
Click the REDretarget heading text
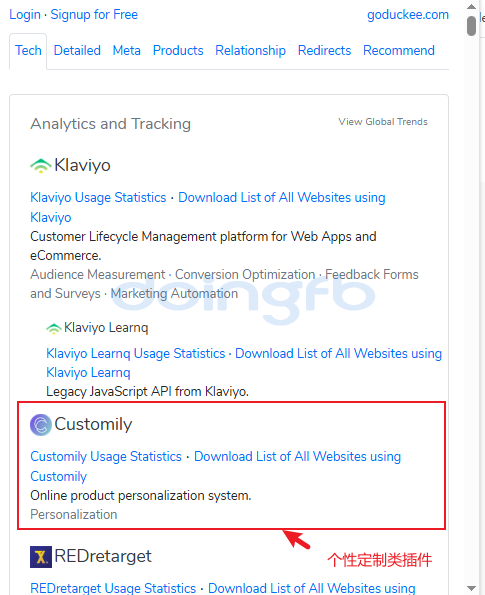click(103, 556)
